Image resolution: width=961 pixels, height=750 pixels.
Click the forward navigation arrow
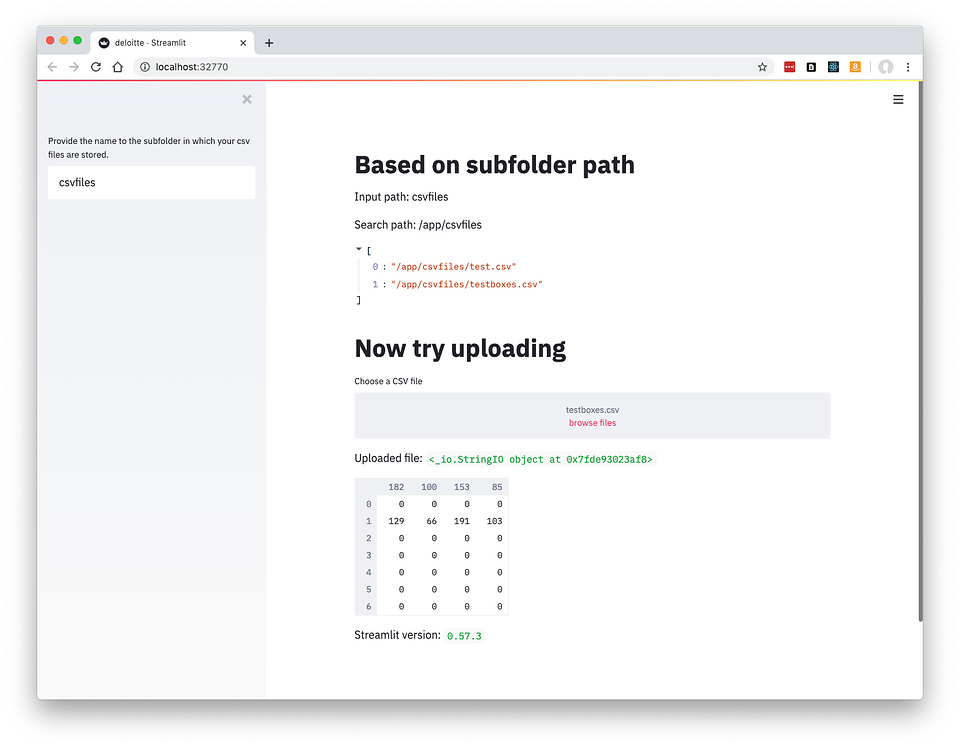click(73, 66)
